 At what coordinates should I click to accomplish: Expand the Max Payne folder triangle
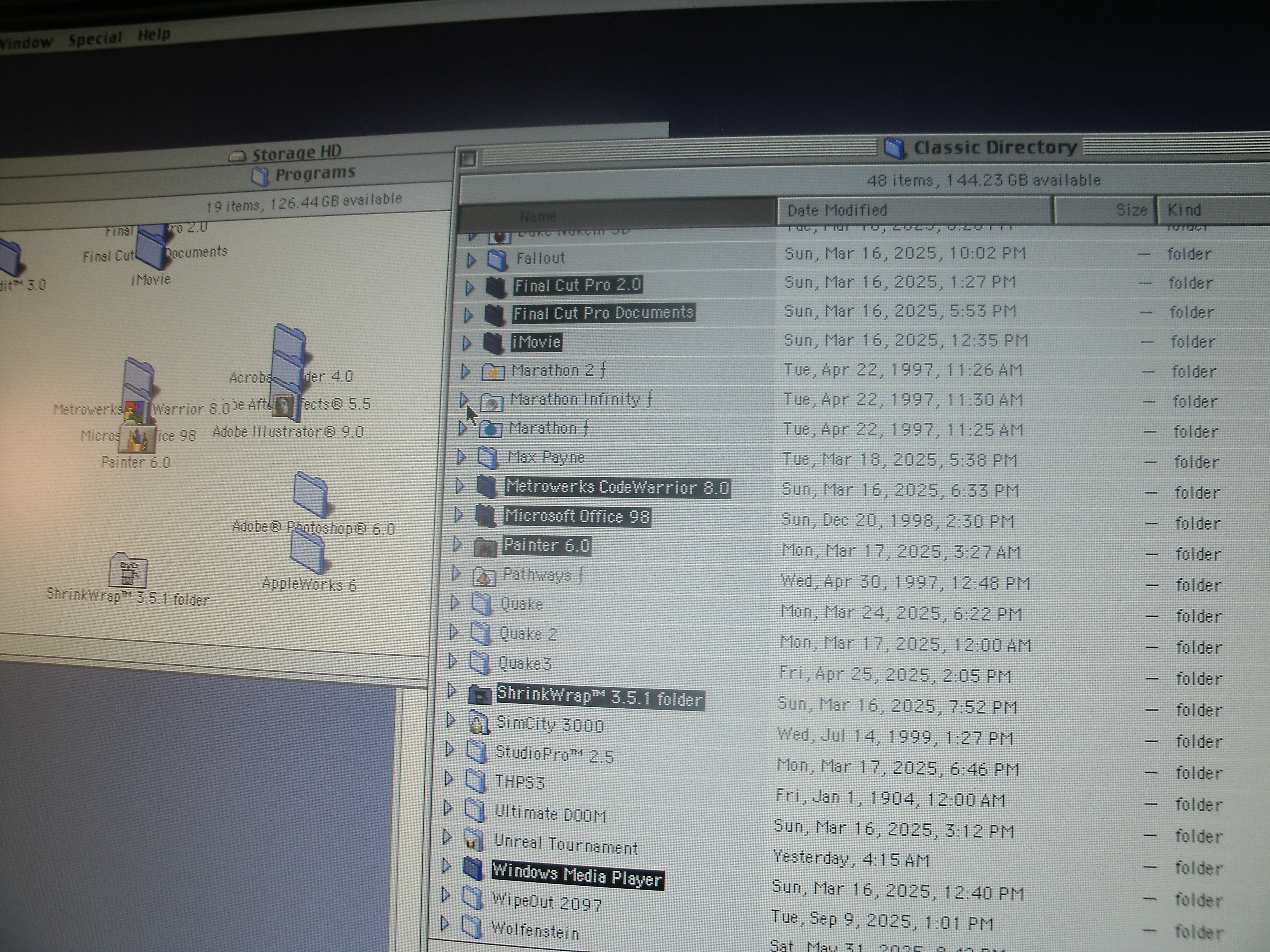point(461,457)
